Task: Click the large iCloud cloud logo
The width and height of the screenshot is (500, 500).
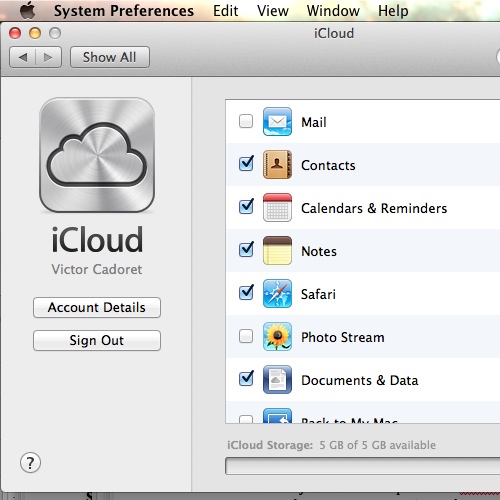Action: (x=97, y=155)
